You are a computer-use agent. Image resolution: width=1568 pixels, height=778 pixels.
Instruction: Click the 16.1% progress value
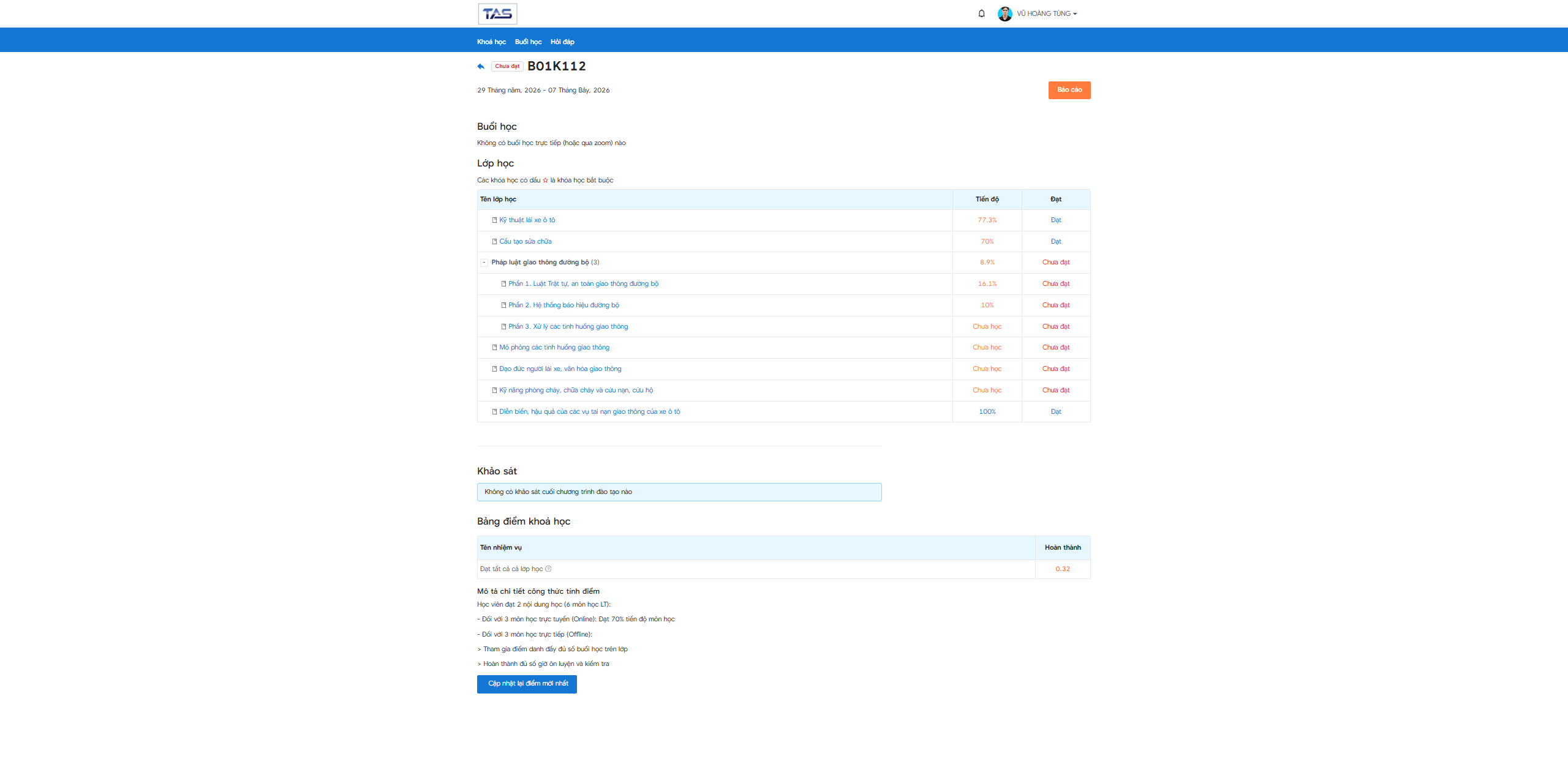987,283
